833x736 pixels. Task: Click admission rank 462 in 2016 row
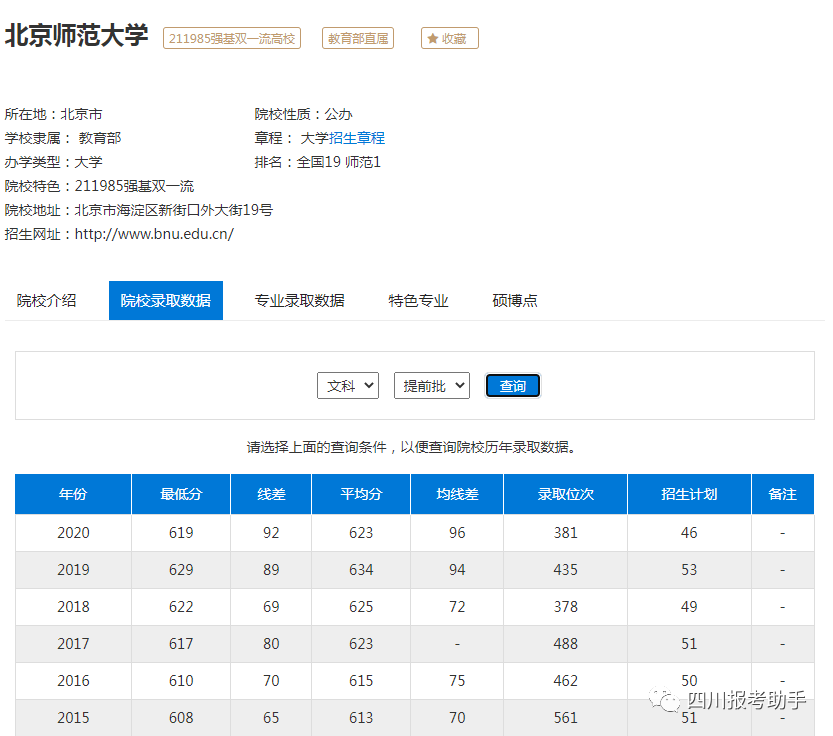point(565,681)
